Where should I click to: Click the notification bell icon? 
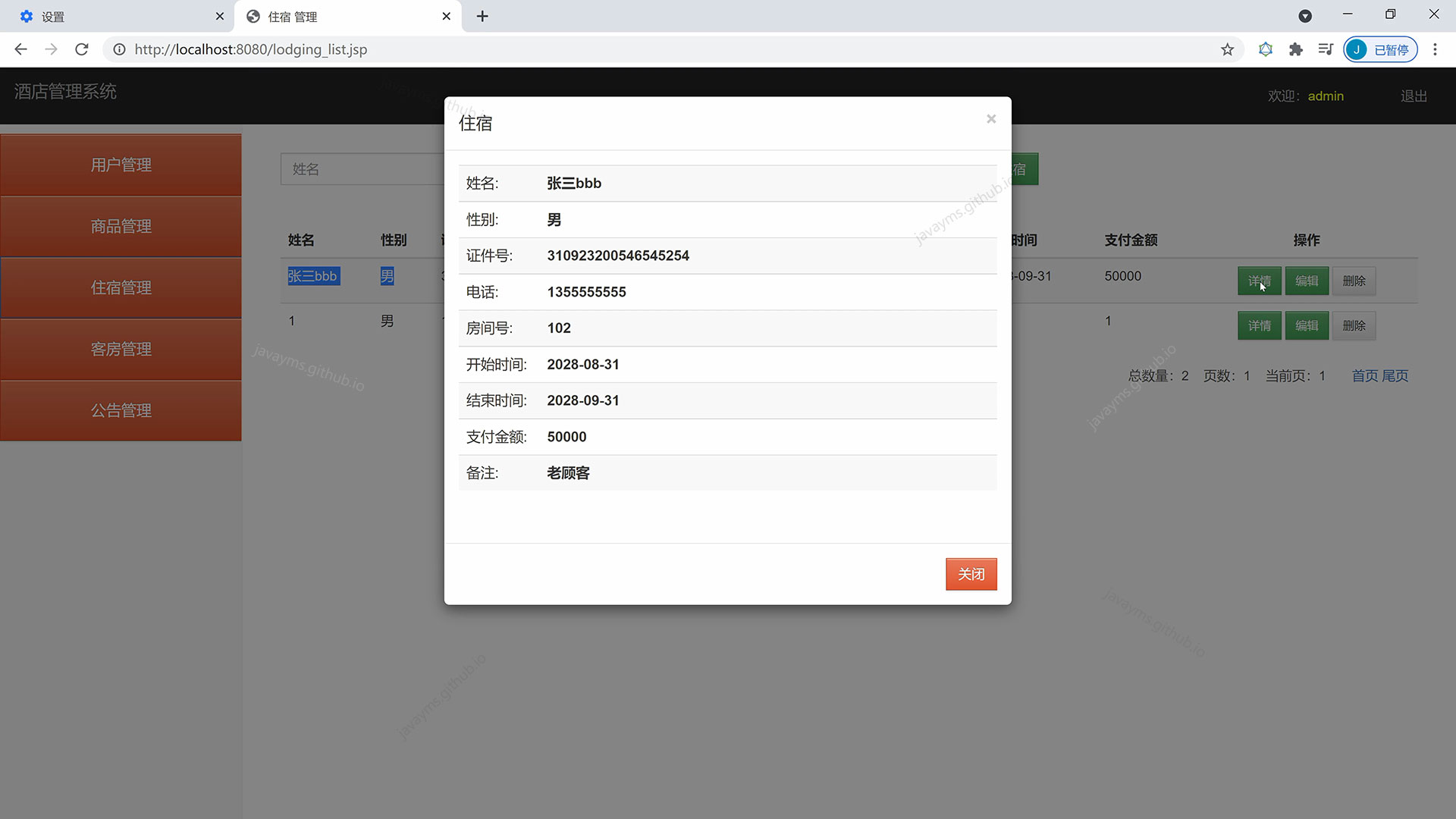[x=1266, y=49]
